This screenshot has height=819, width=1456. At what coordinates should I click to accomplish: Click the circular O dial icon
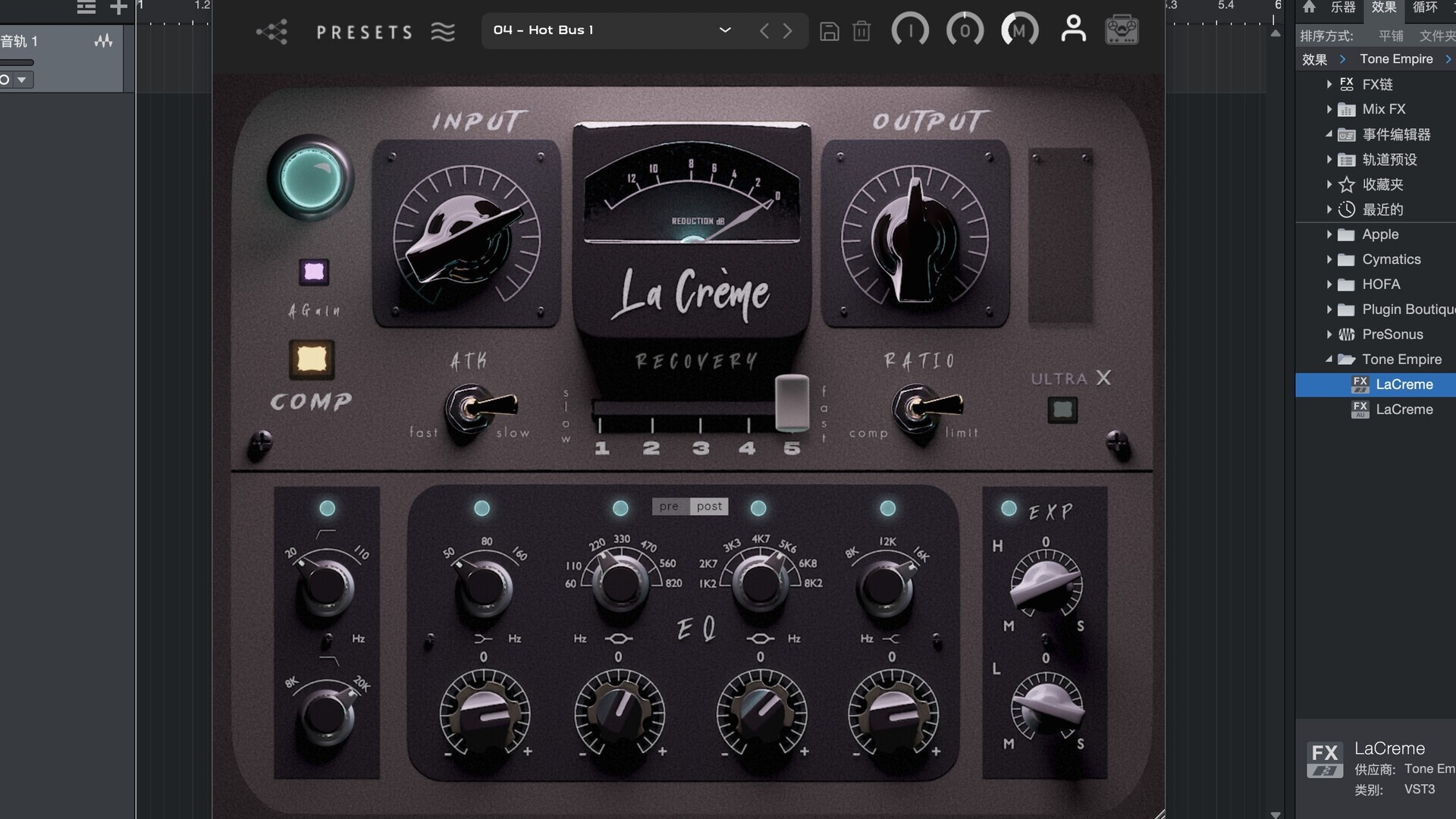pyautogui.click(x=965, y=30)
